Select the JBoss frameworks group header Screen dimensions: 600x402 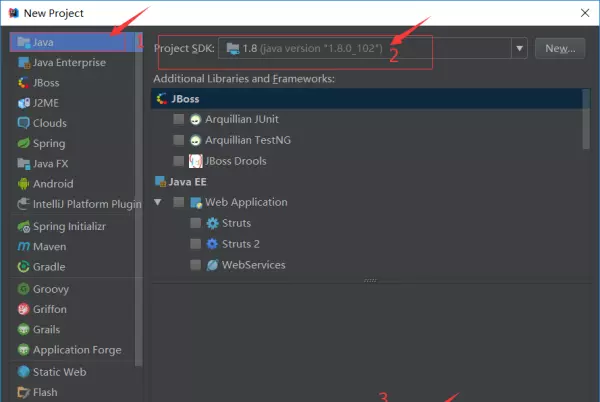tap(367, 99)
